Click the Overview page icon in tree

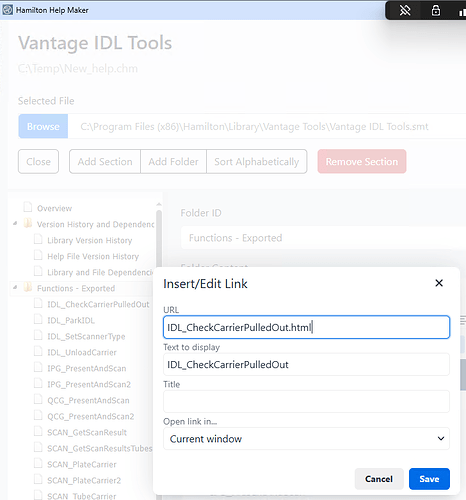[28, 207]
